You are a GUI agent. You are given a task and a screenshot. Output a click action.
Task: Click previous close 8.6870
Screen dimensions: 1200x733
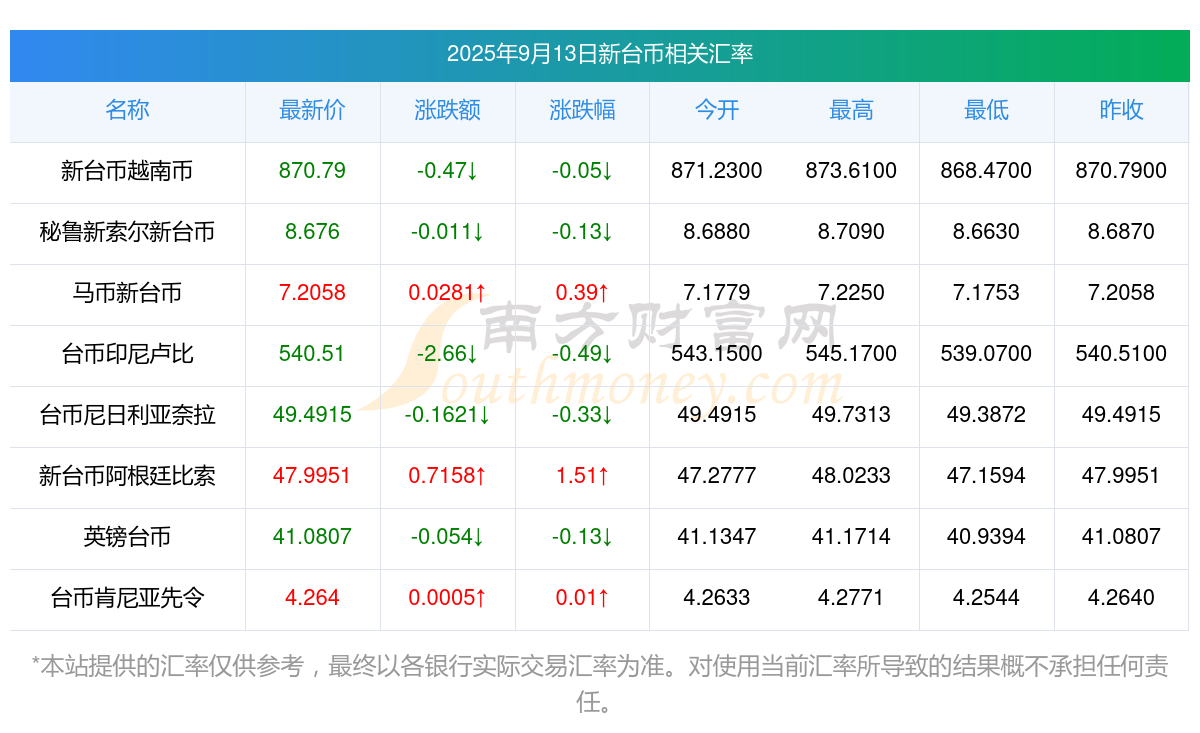pyautogui.click(x=1121, y=232)
